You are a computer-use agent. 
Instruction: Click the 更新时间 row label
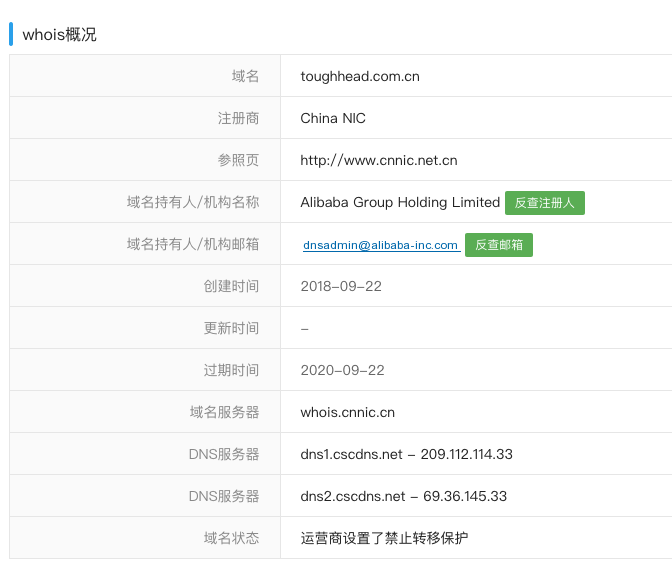tap(231, 328)
